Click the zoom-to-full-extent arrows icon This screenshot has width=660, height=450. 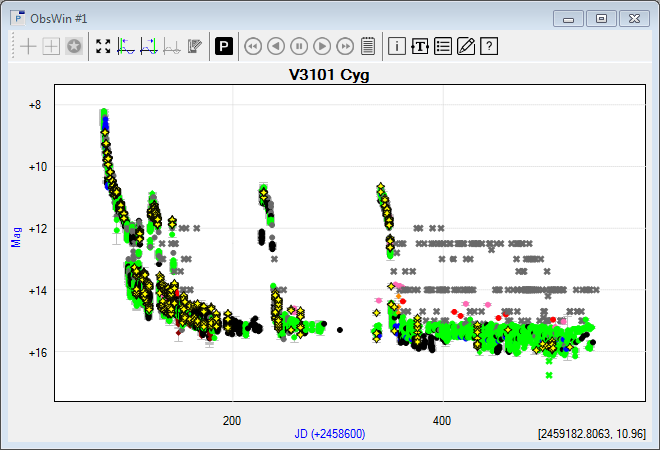[x=103, y=46]
